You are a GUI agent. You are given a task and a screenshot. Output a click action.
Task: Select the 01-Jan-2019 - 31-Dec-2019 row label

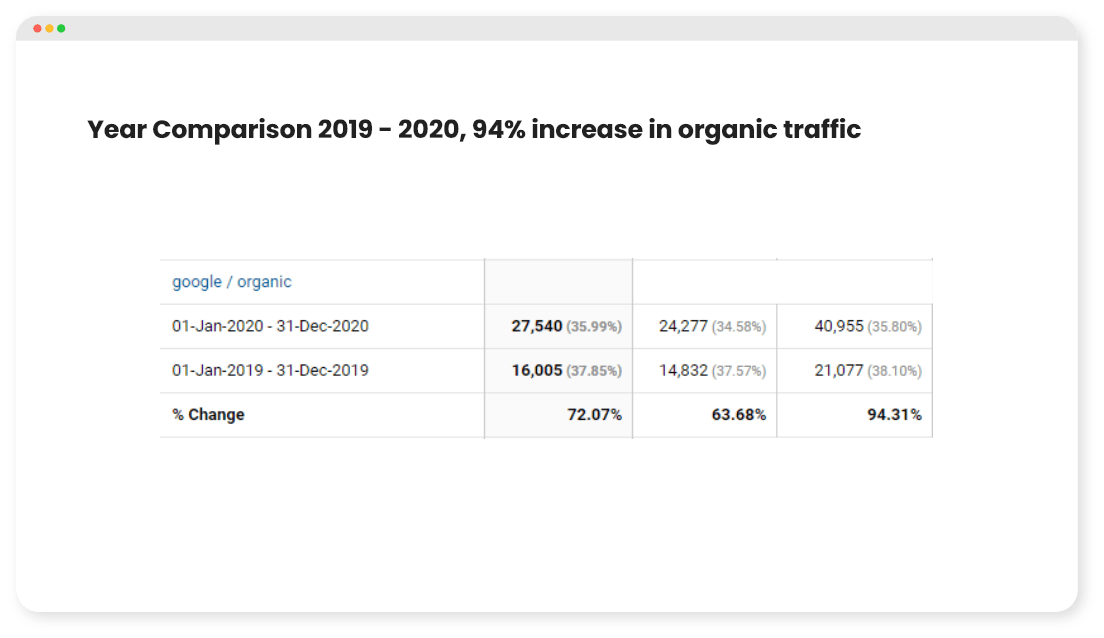pos(270,370)
